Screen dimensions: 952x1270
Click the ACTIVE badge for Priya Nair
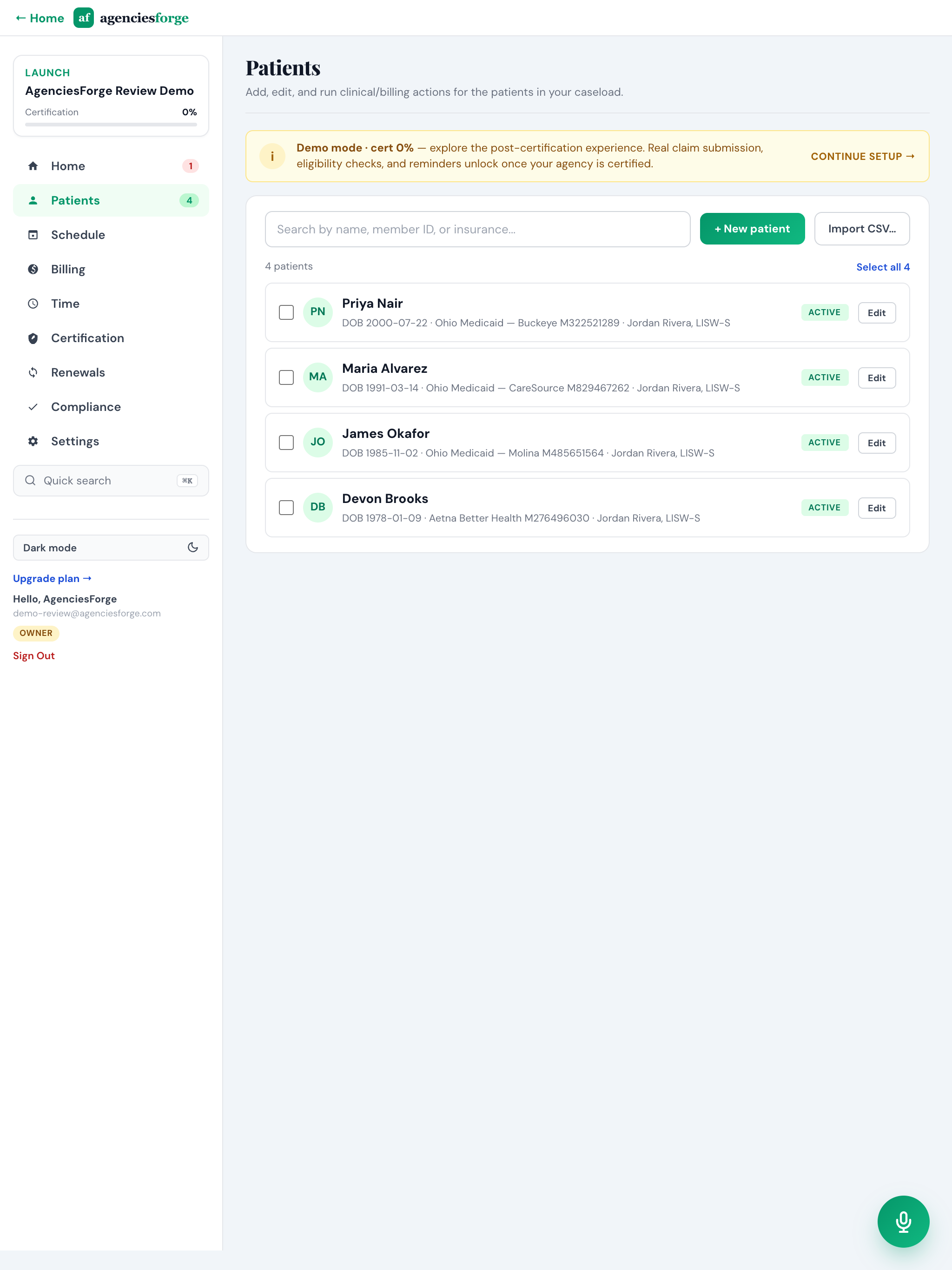825,312
